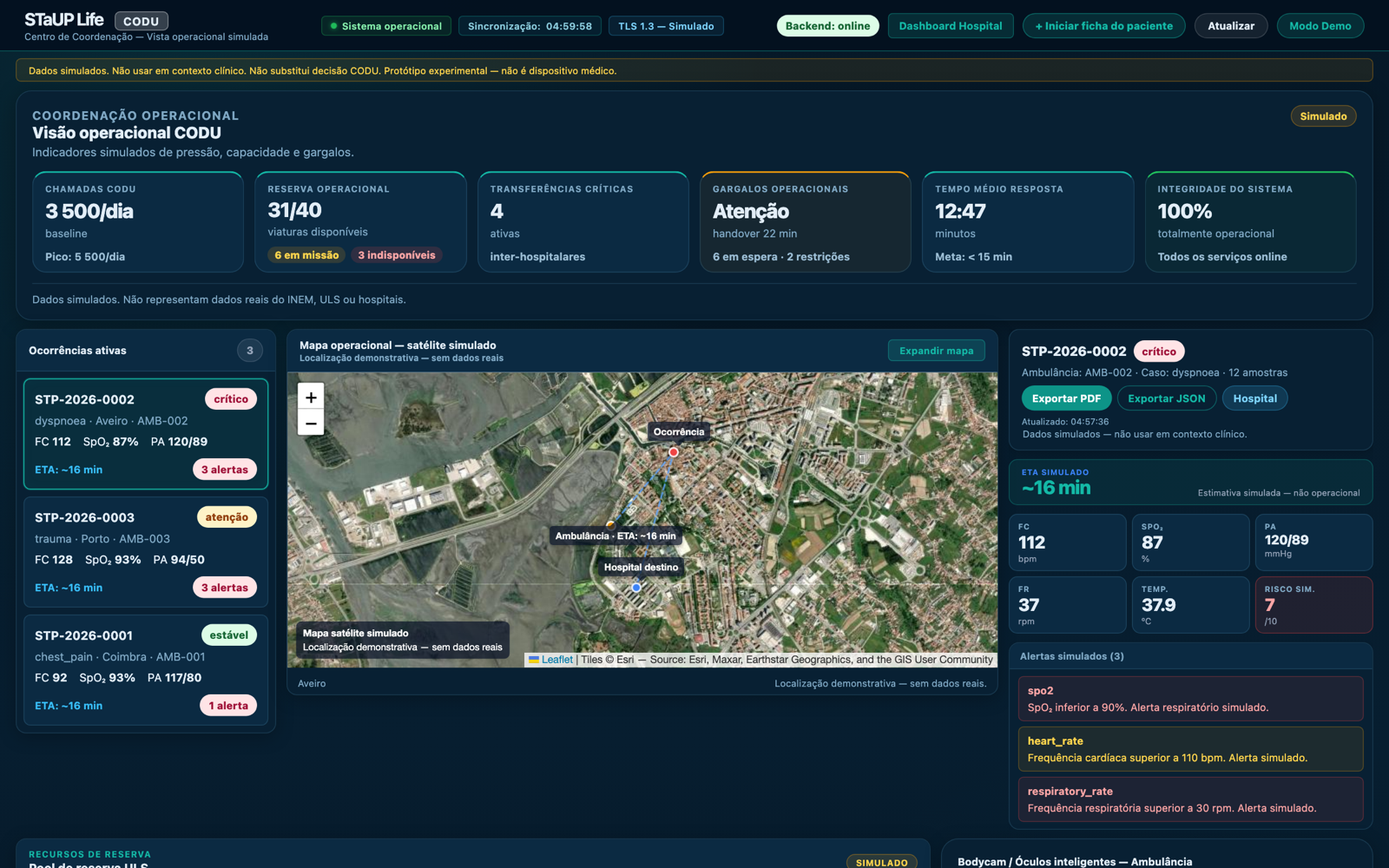Toggle Modo Demo
1389x868 pixels.
click(x=1320, y=26)
